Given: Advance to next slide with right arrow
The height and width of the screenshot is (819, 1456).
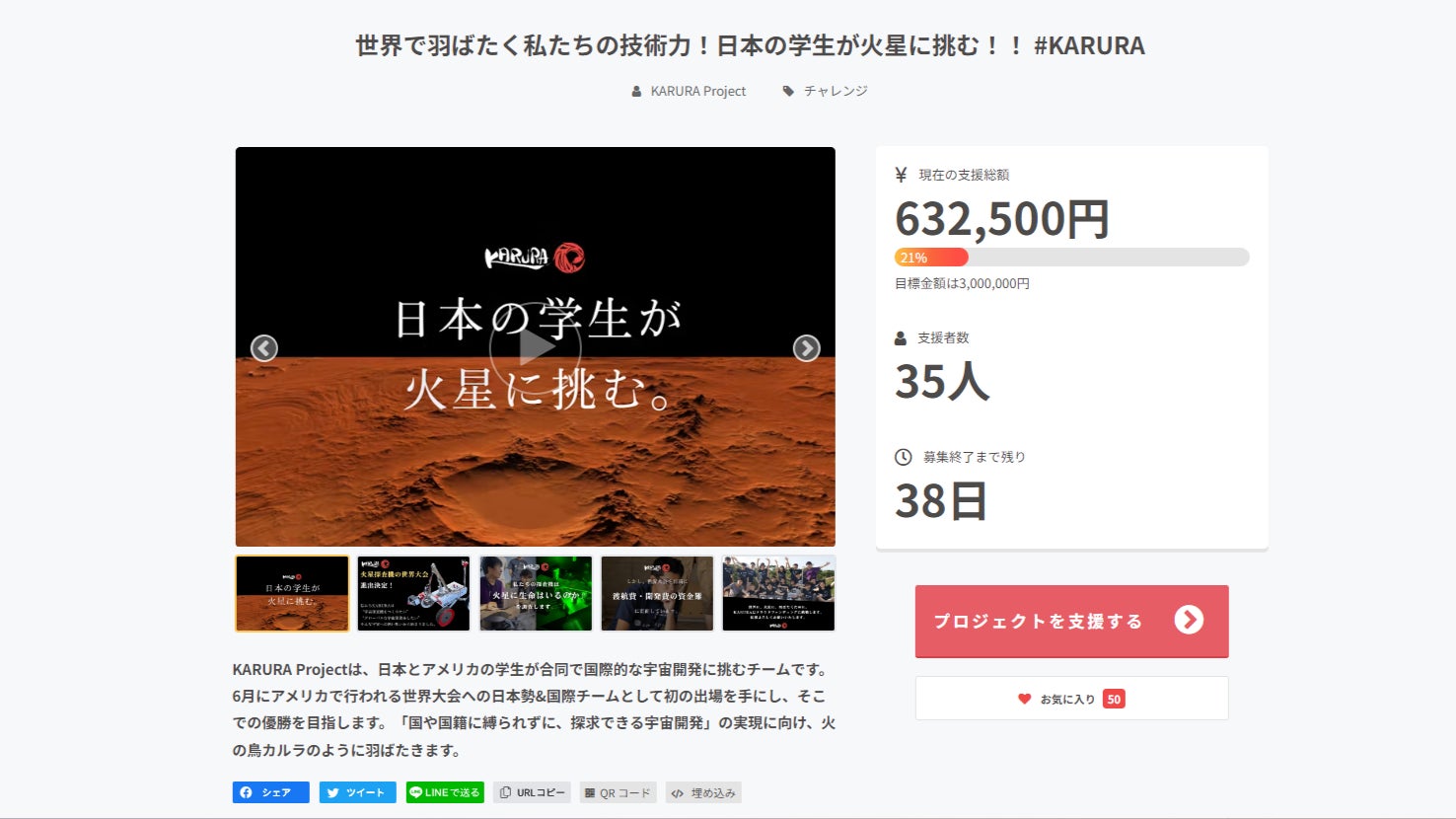Looking at the screenshot, I should (807, 348).
